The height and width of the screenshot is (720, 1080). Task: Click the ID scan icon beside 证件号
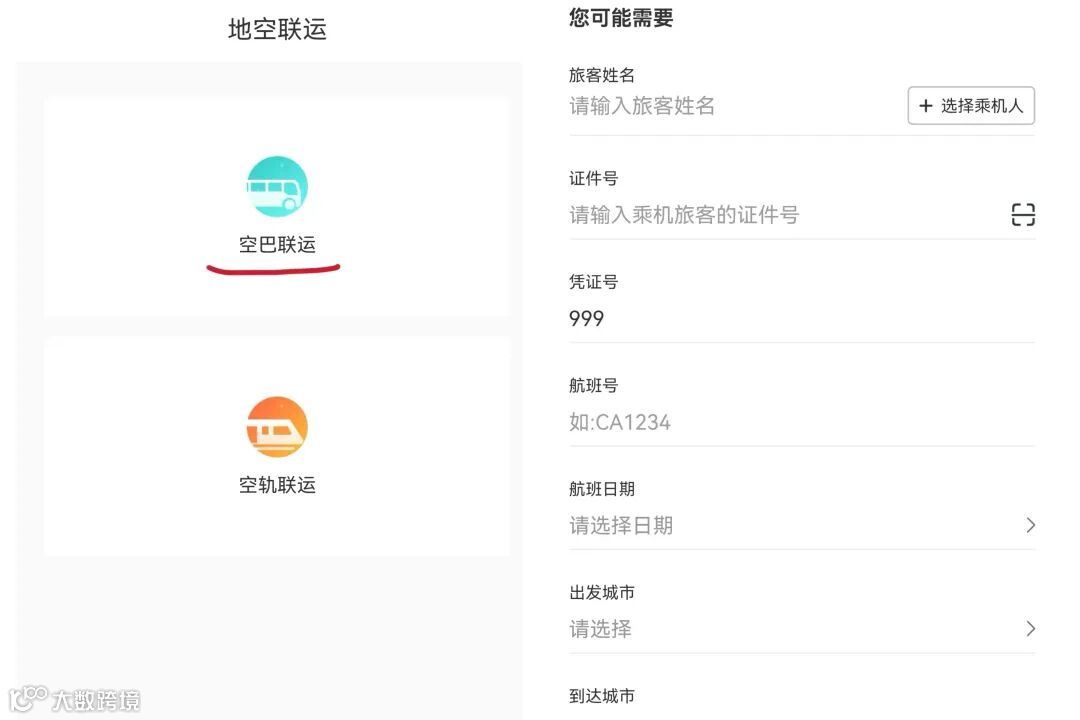tap(1023, 215)
